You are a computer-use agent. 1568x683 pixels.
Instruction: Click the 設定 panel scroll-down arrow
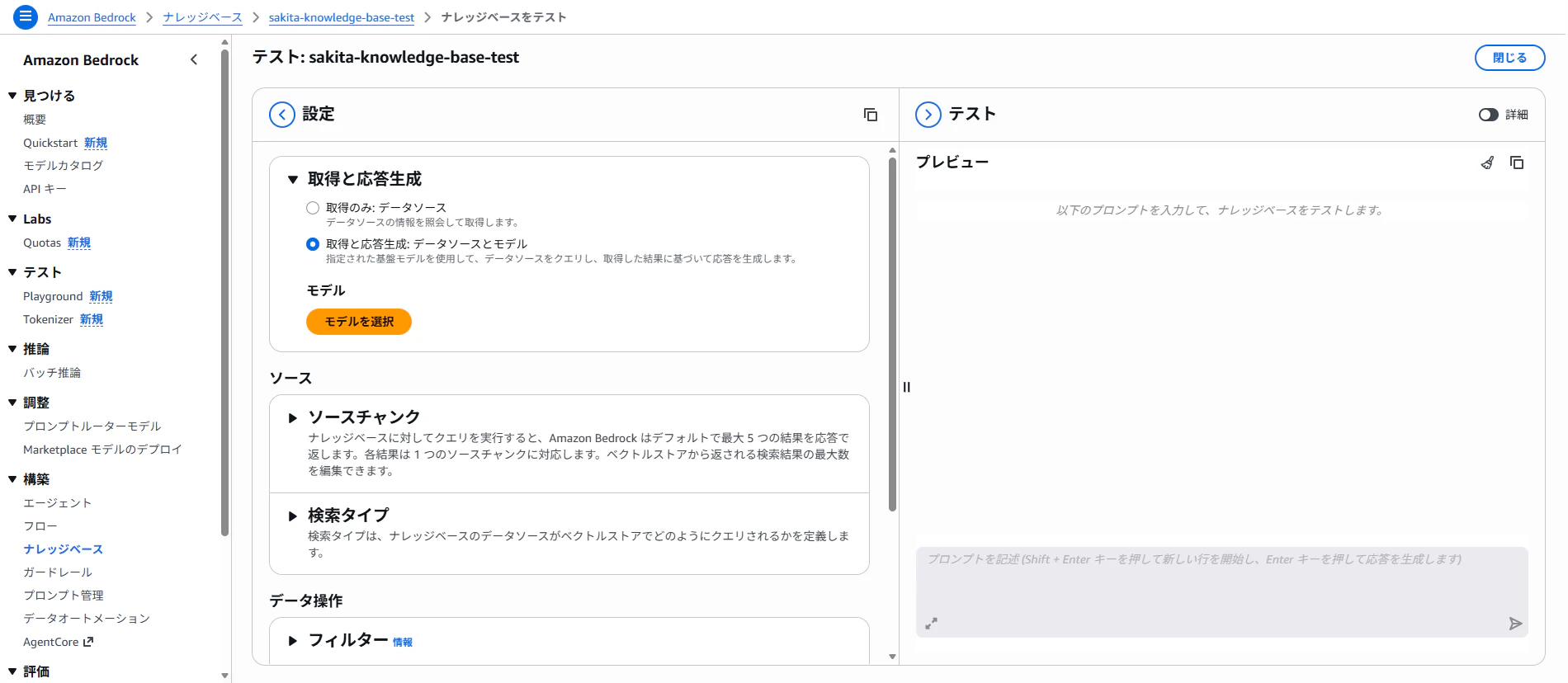tap(892, 657)
